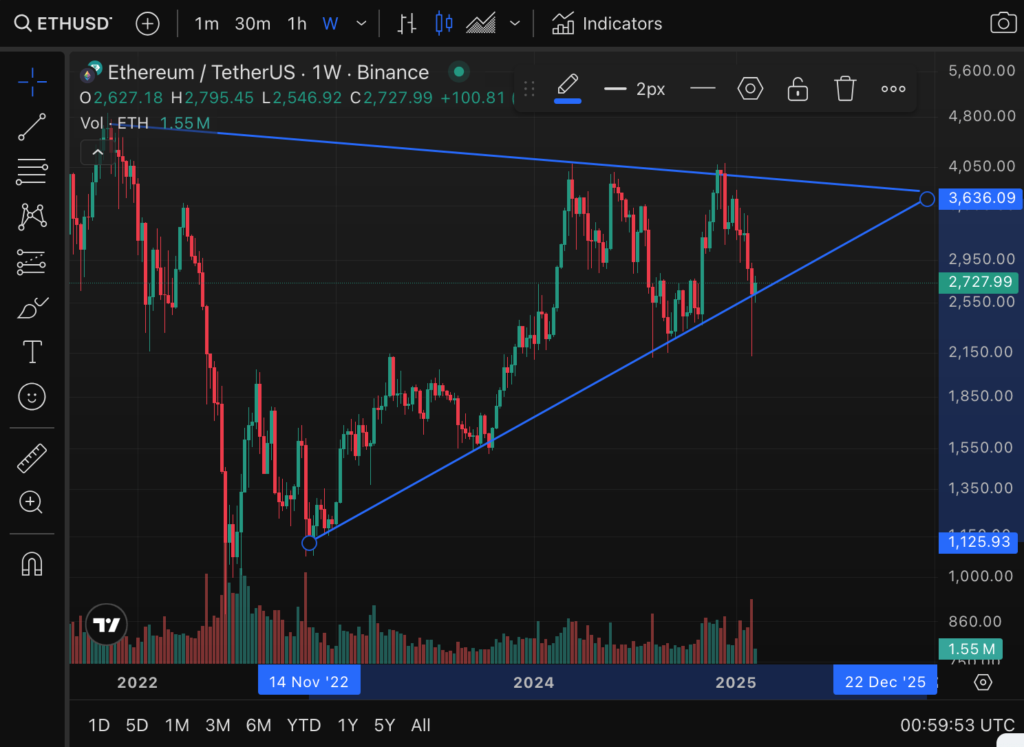
Task: Change line color with the pencil icon
Action: (x=568, y=87)
